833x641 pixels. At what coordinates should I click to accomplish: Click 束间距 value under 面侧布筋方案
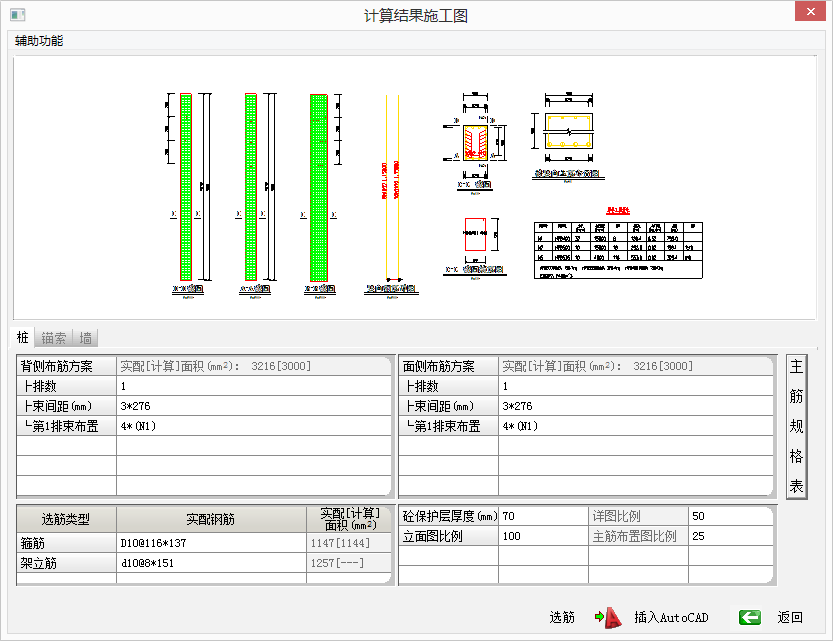pyautogui.click(x=634, y=406)
